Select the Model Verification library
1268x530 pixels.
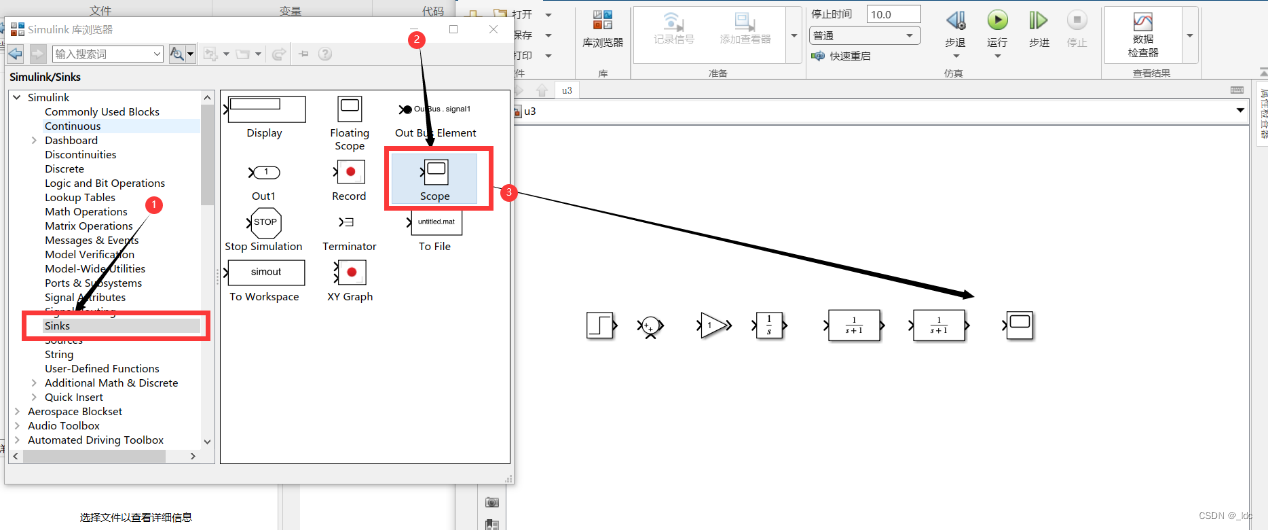coord(89,254)
